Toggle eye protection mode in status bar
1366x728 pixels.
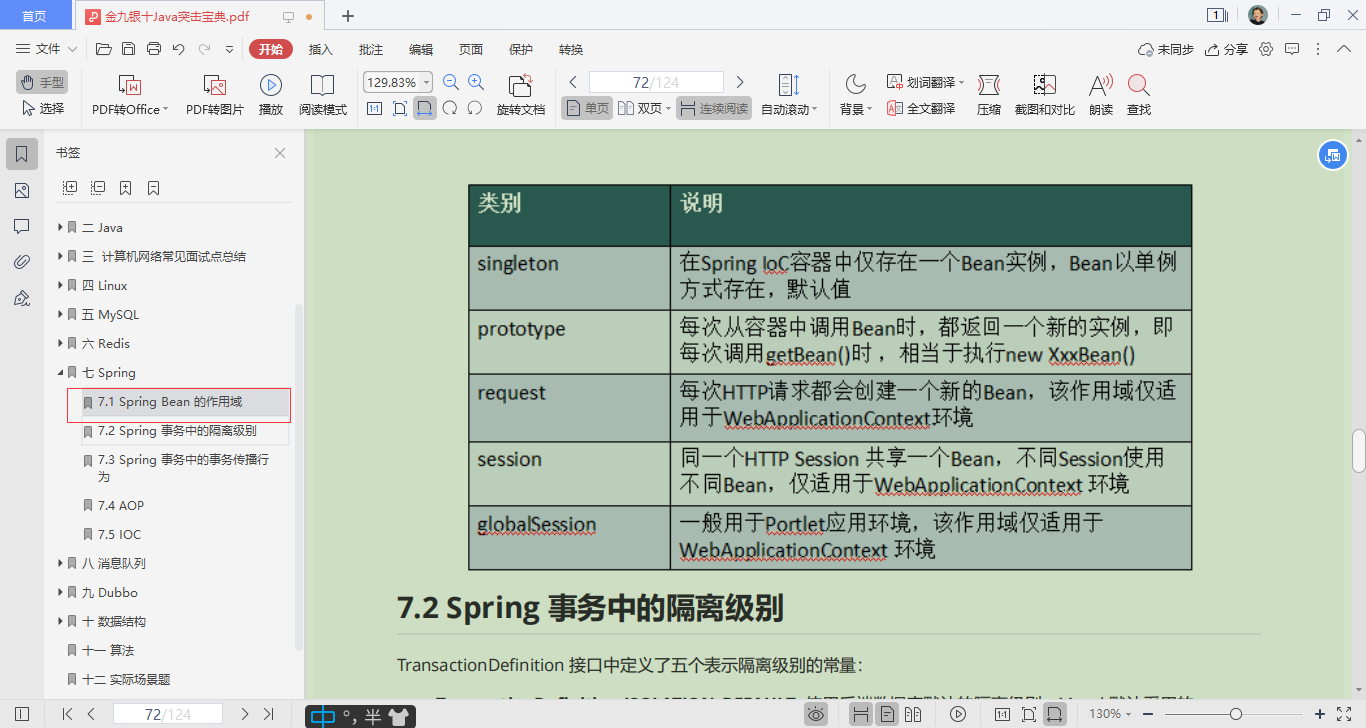tap(816, 714)
